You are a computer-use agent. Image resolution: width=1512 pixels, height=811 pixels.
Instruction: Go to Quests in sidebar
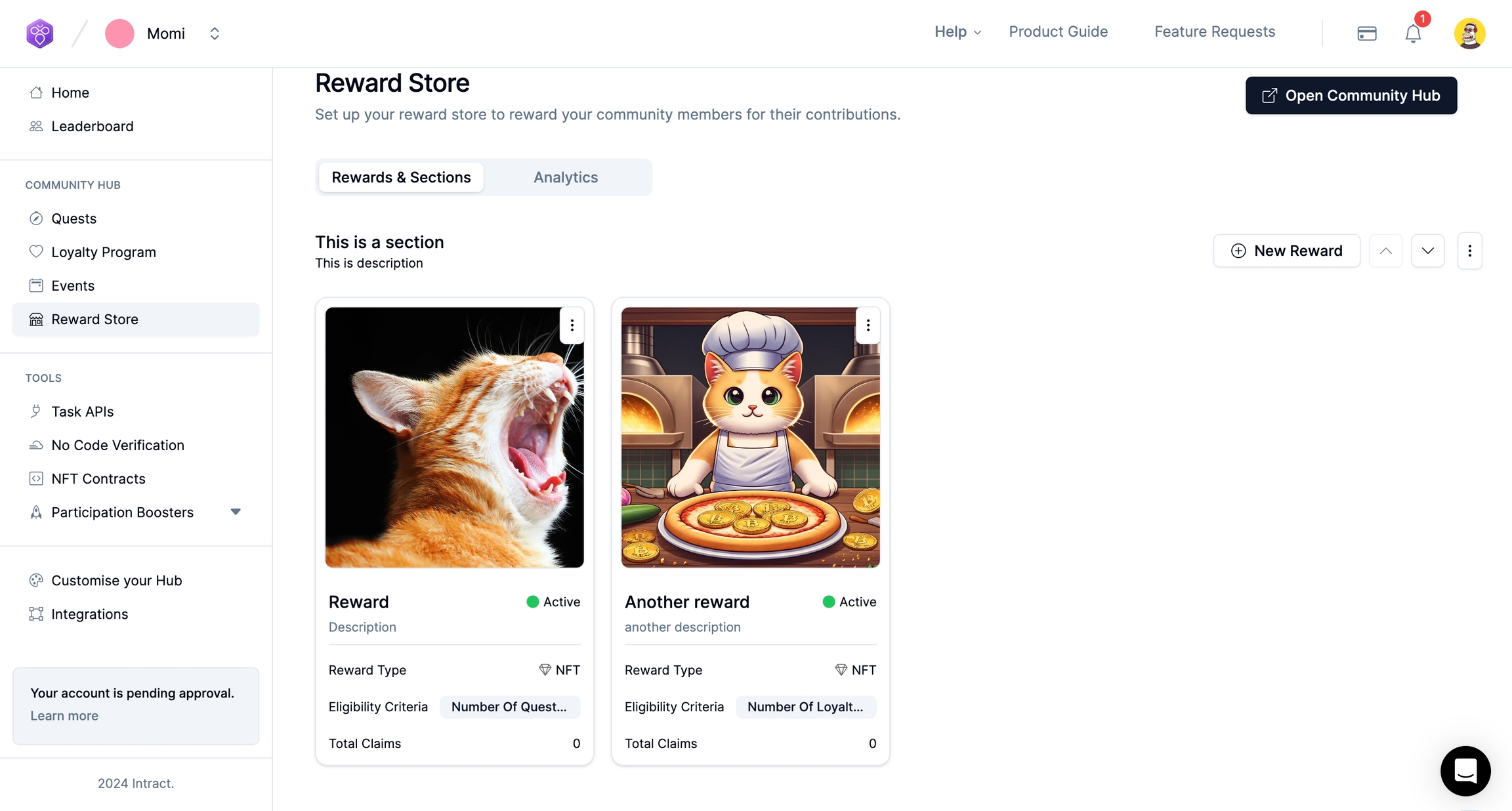click(x=73, y=218)
